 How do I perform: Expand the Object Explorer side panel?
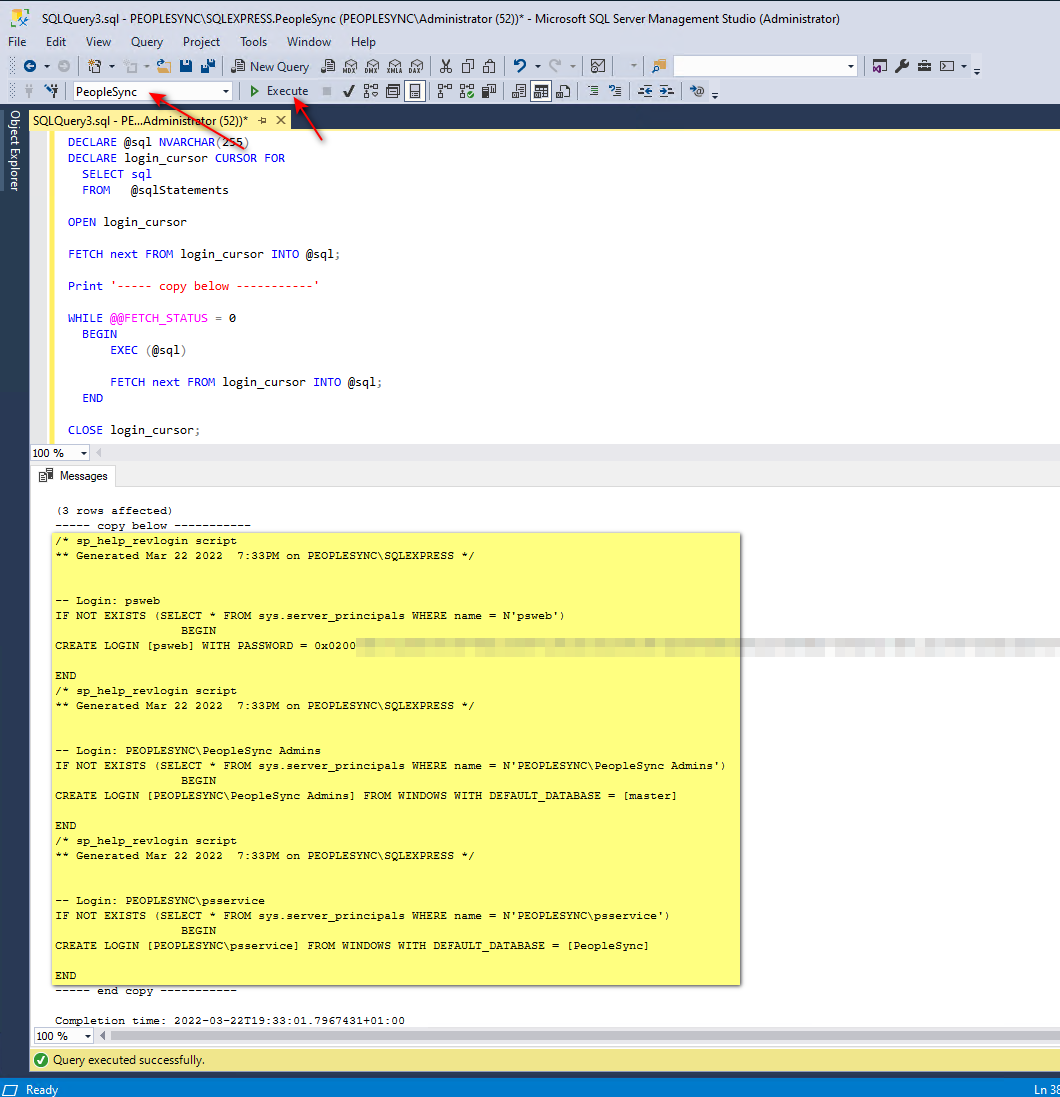click(x=14, y=150)
